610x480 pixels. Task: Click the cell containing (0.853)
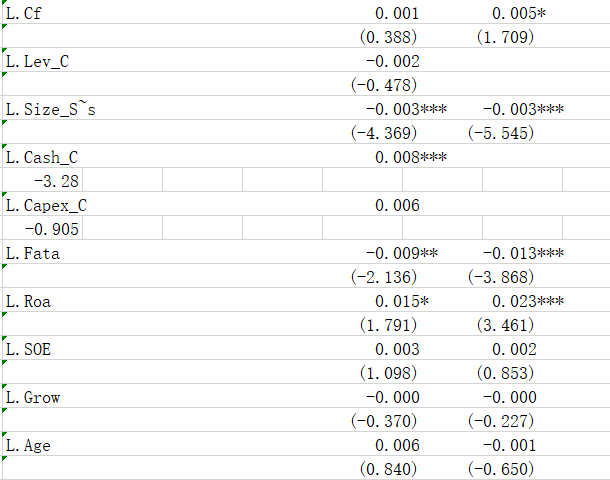(506, 373)
